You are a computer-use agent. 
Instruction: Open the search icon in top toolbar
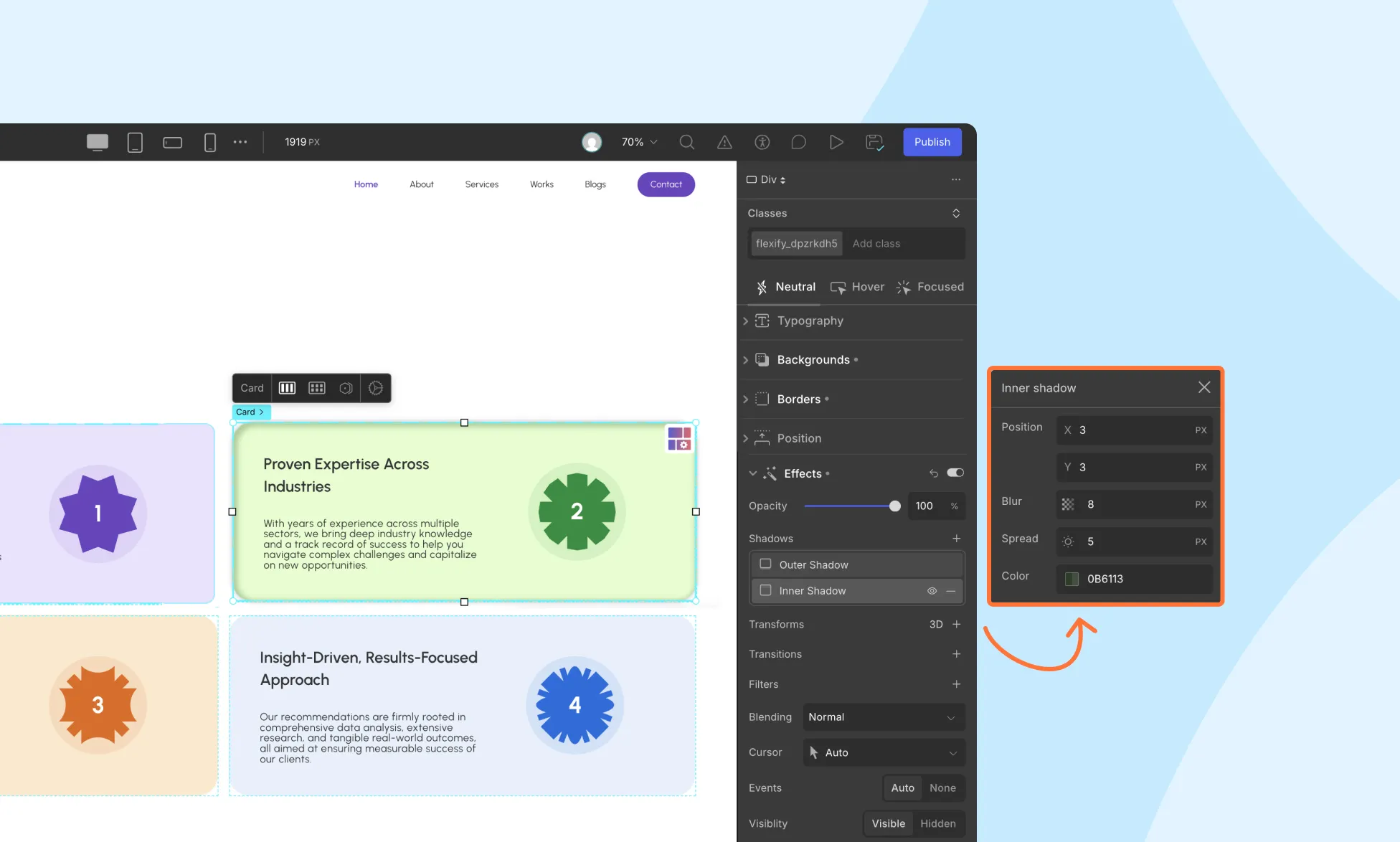[x=686, y=142]
